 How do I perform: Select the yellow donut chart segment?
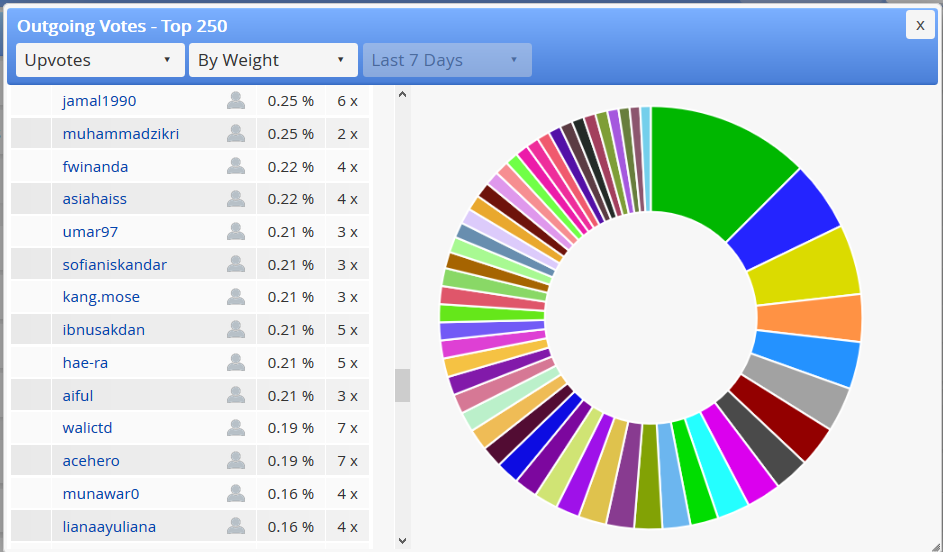coord(803,269)
